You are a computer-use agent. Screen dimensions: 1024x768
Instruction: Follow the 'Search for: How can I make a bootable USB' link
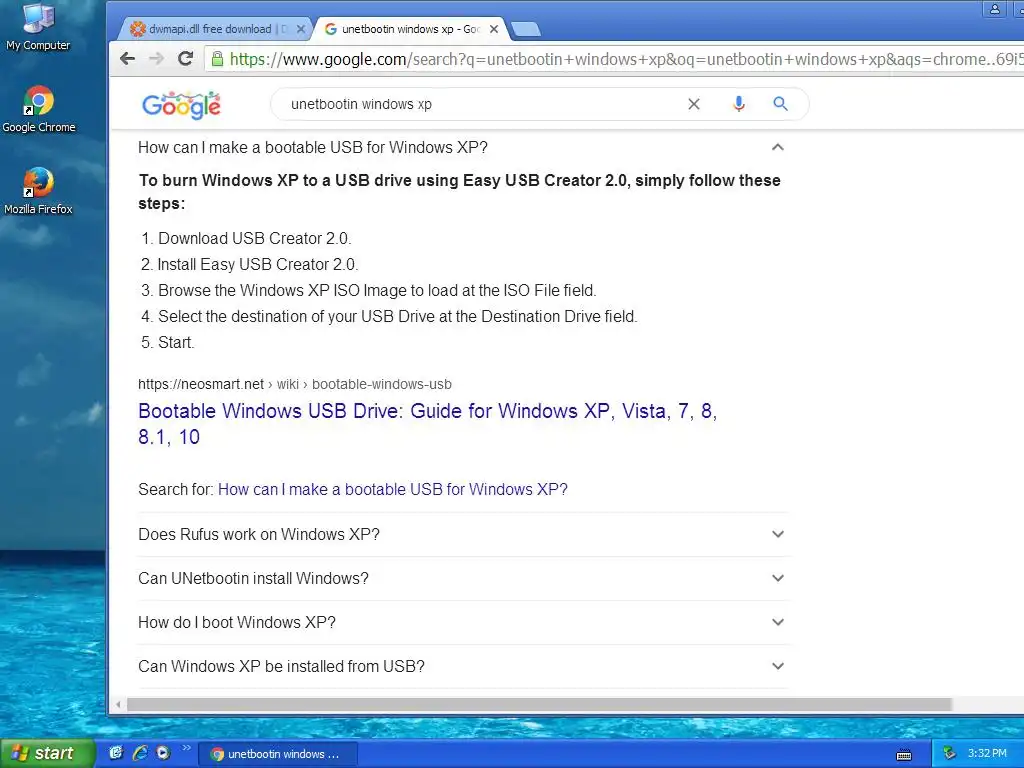pos(392,490)
